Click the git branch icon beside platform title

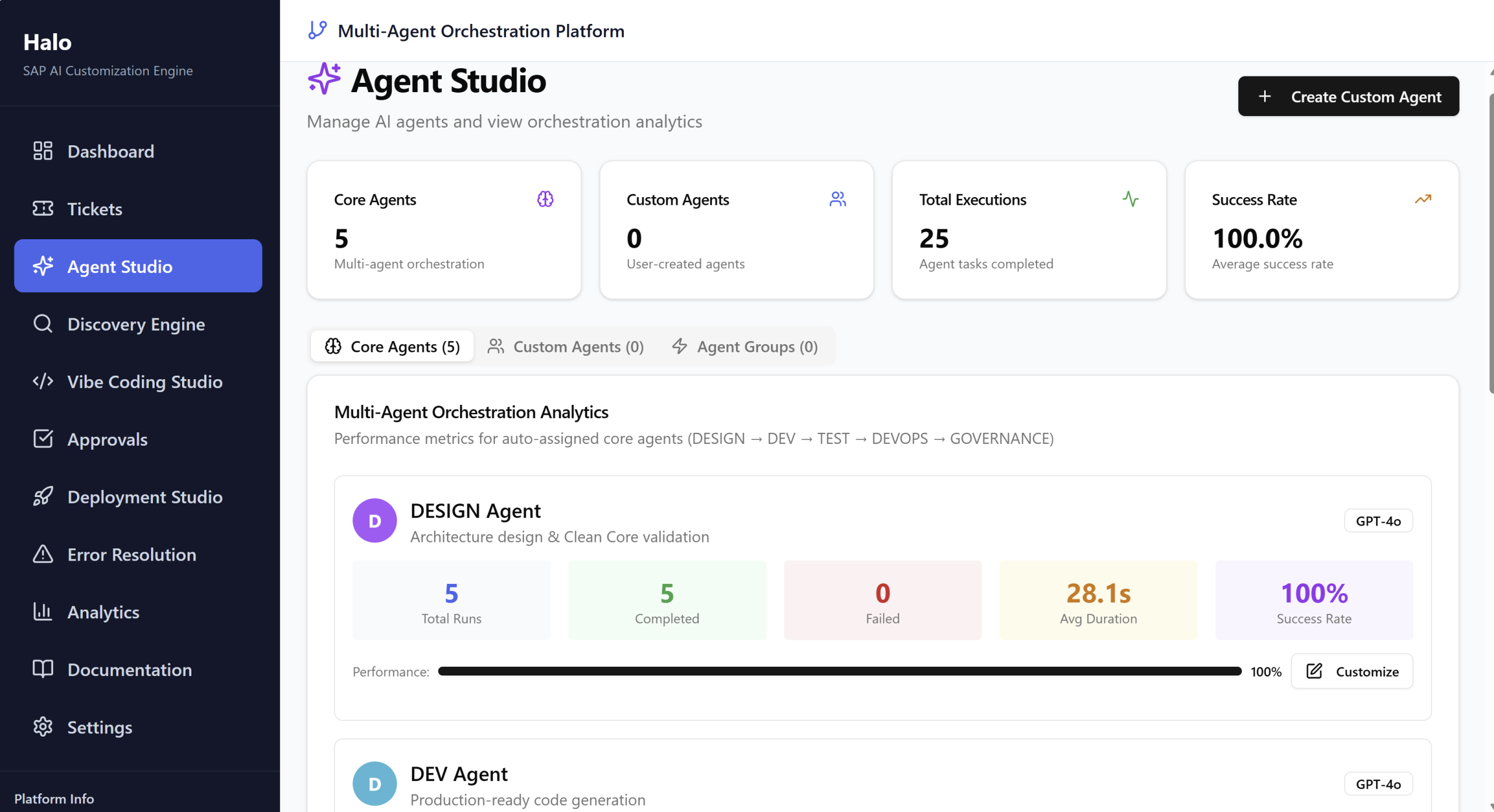(x=317, y=30)
